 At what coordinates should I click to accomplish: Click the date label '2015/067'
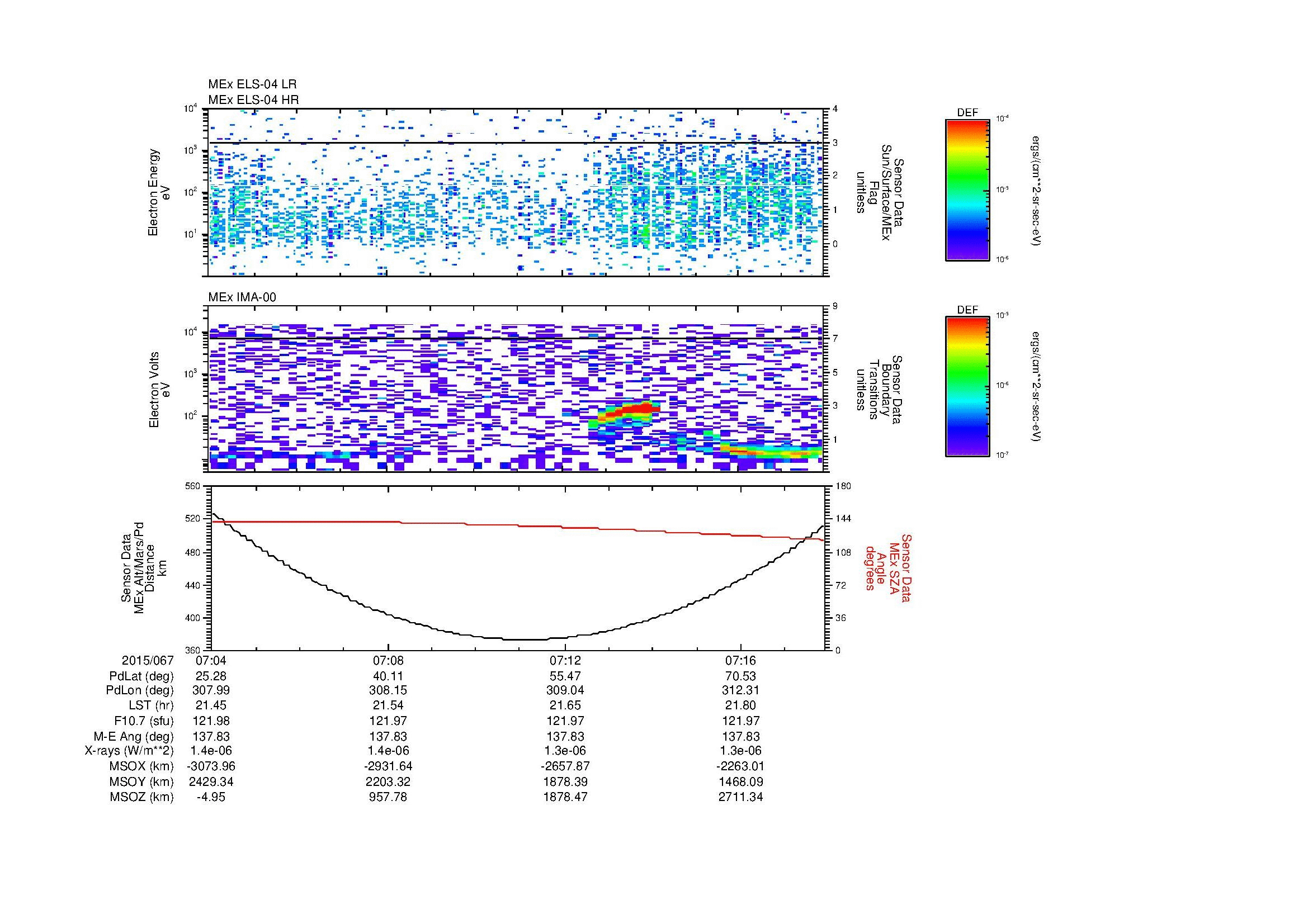[148, 660]
